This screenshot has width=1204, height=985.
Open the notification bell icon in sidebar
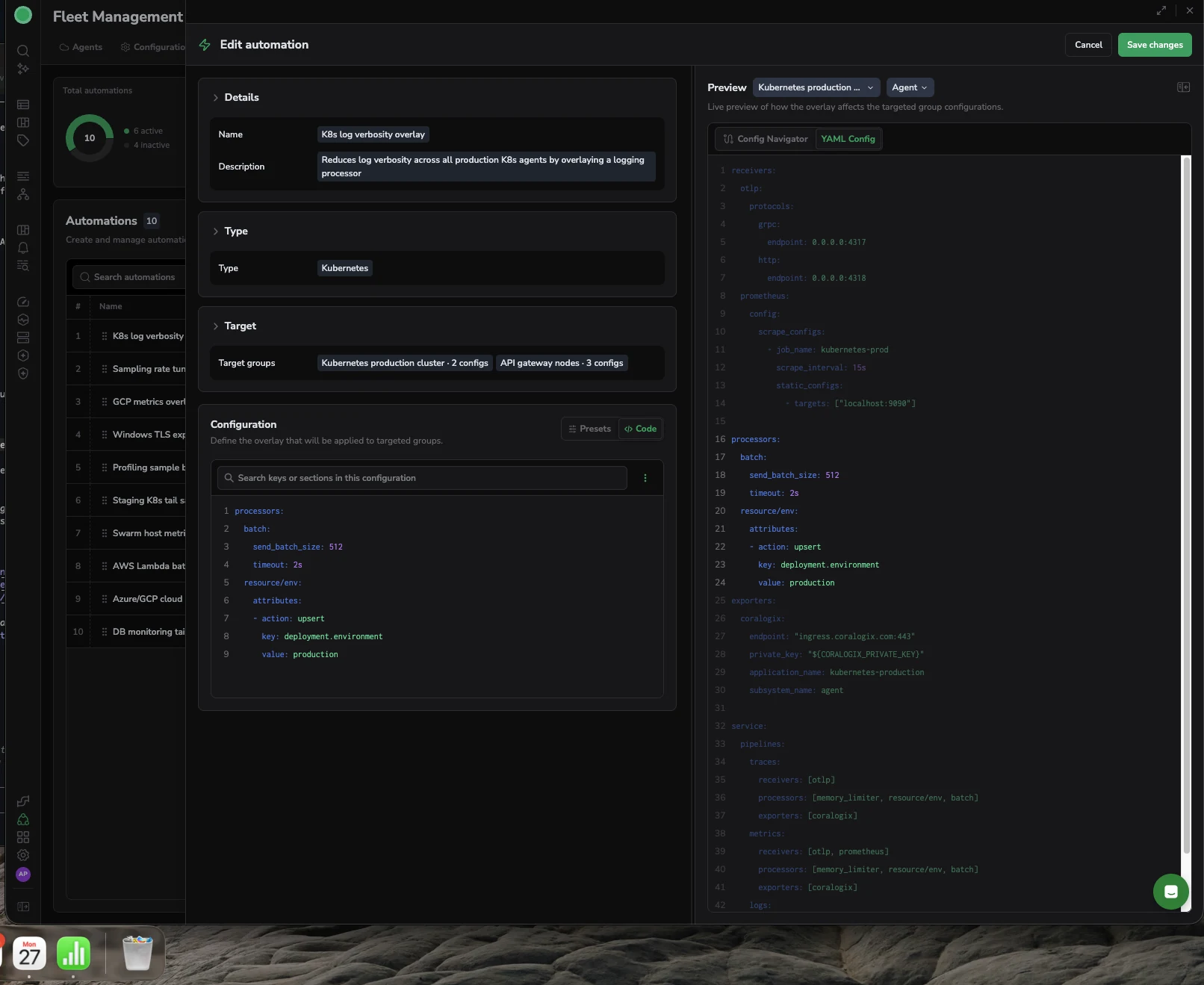23,248
